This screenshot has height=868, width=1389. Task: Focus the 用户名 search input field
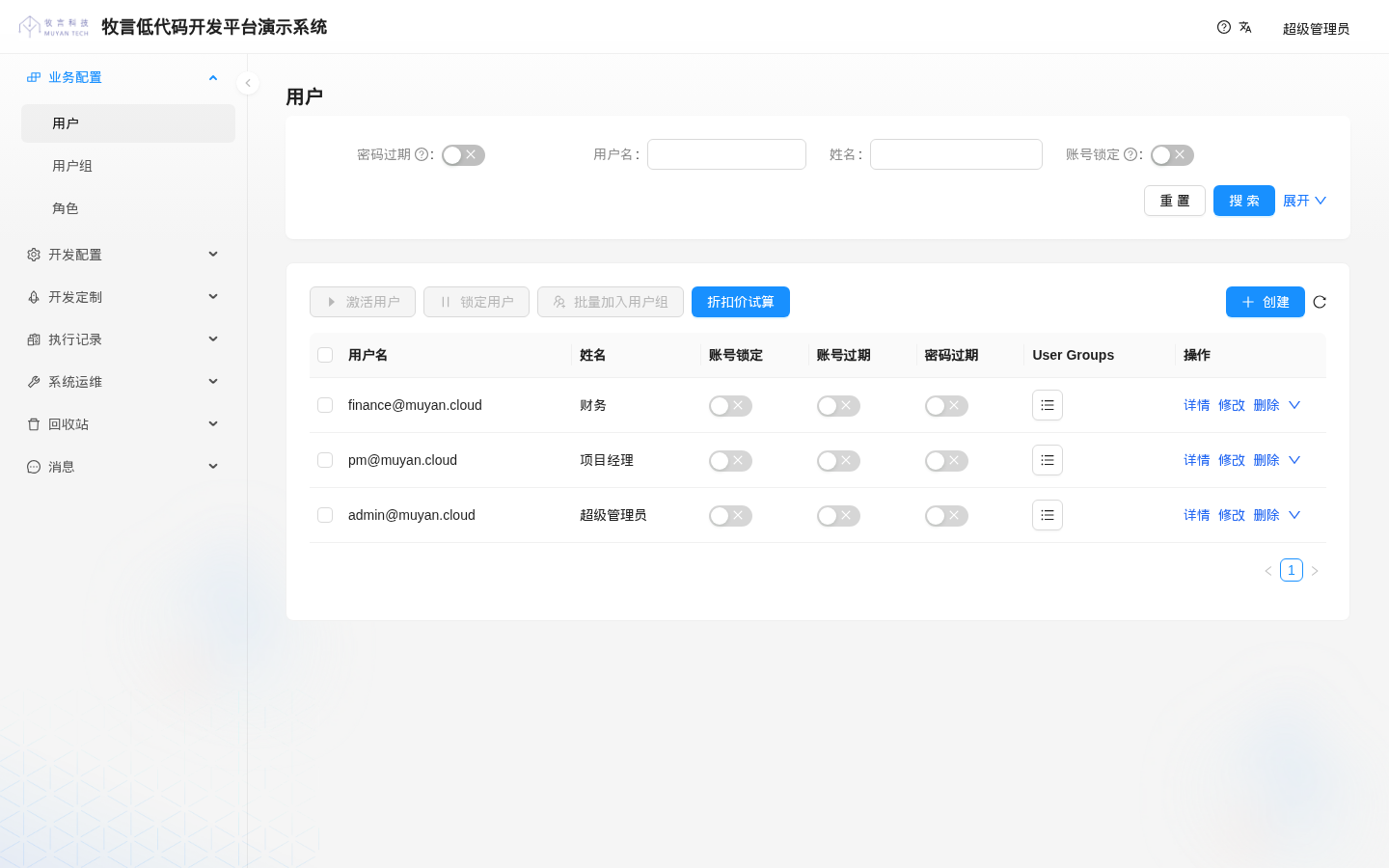click(x=726, y=154)
